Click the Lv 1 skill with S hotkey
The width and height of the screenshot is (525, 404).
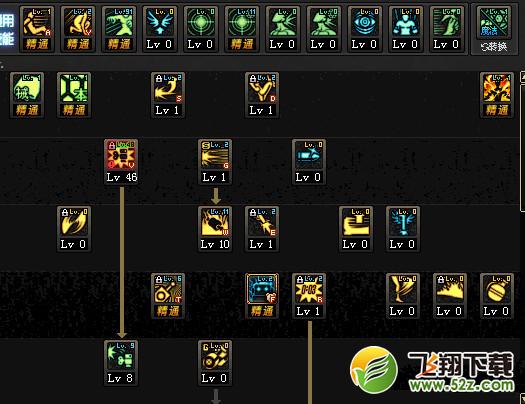coord(168,95)
